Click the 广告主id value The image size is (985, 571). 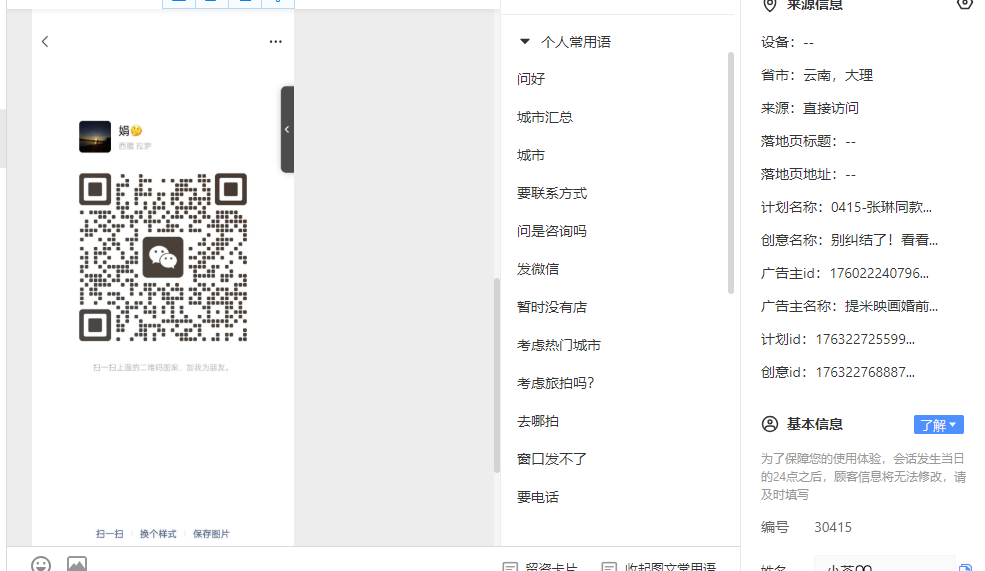[879, 273]
